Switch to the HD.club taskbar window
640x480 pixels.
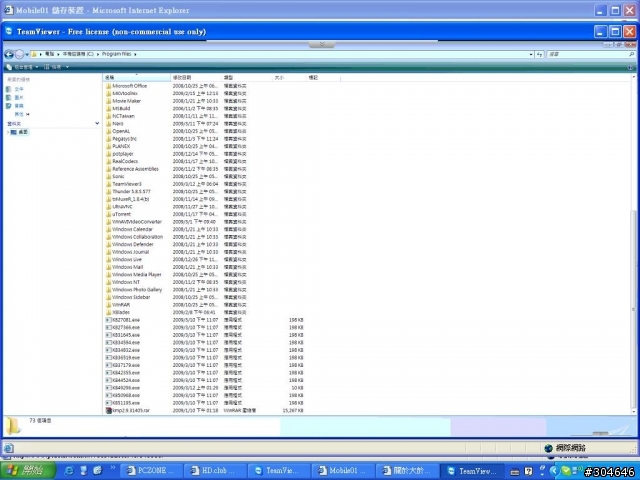pos(214,471)
